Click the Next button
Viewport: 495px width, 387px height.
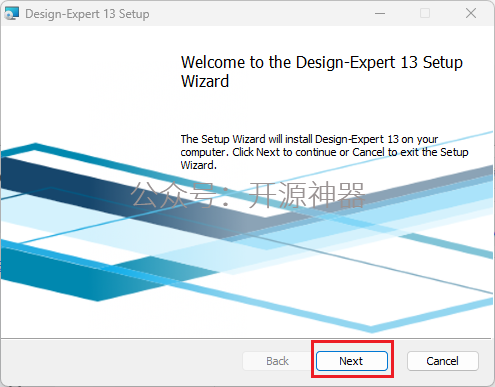point(352,361)
